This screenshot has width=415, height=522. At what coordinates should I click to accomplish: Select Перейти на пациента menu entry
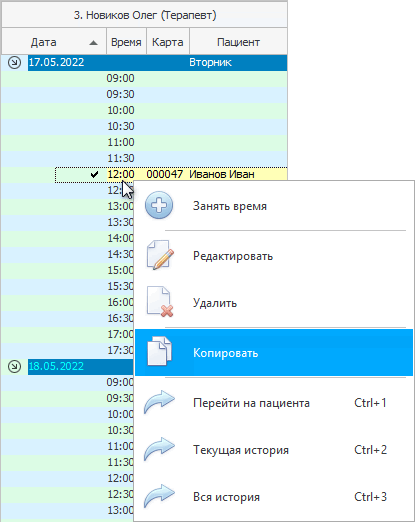point(274,403)
